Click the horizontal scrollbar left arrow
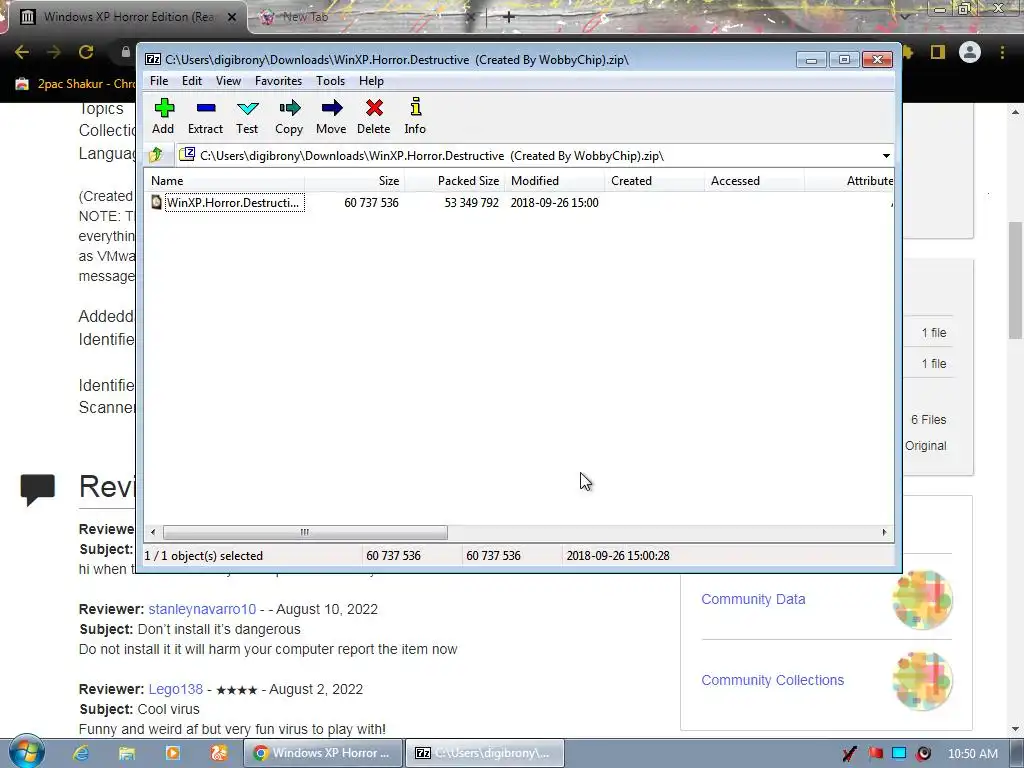Viewport: 1024px width, 768px height. pos(153,532)
